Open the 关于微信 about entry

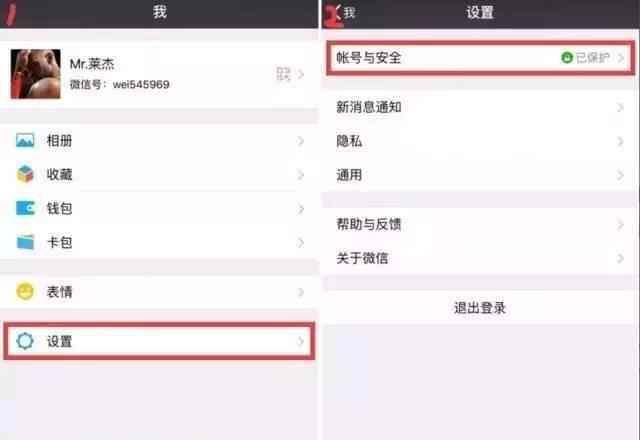480,258
